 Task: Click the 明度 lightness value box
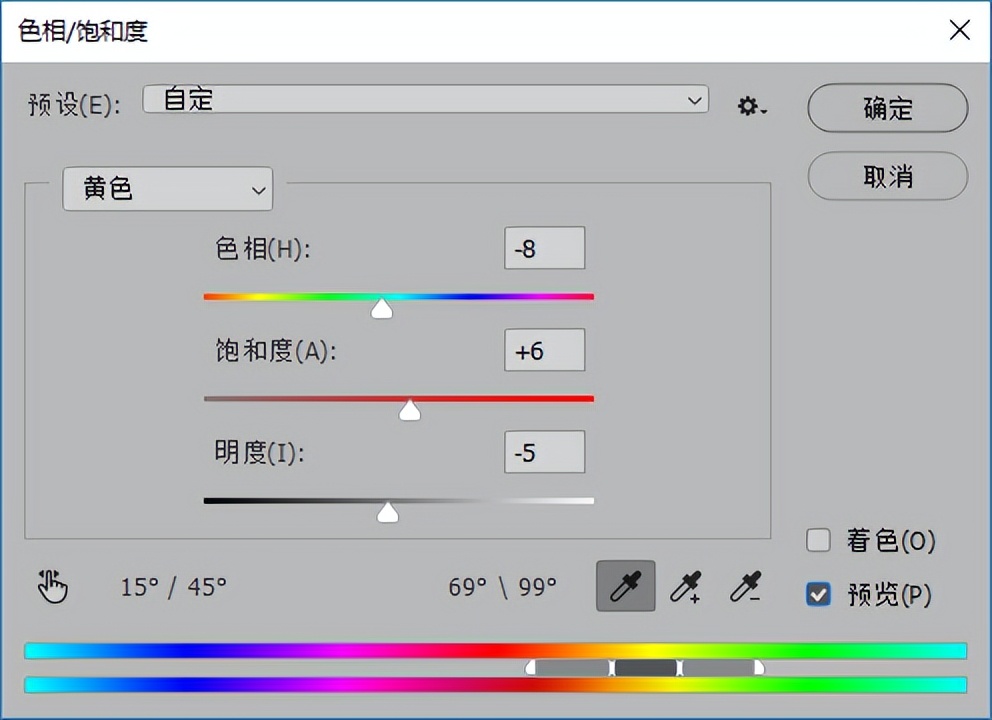pos(544,452)
